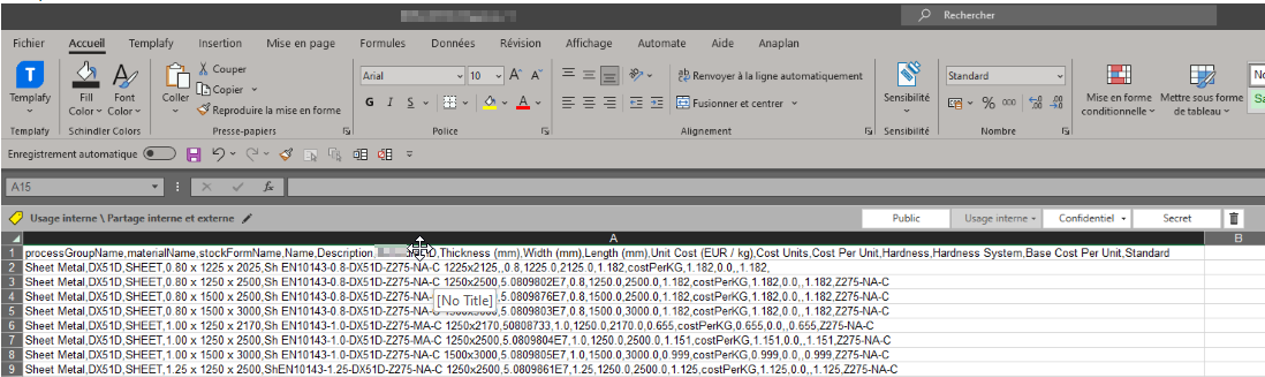
Task: Click the Undo arrow
Action: click(218, 154)
